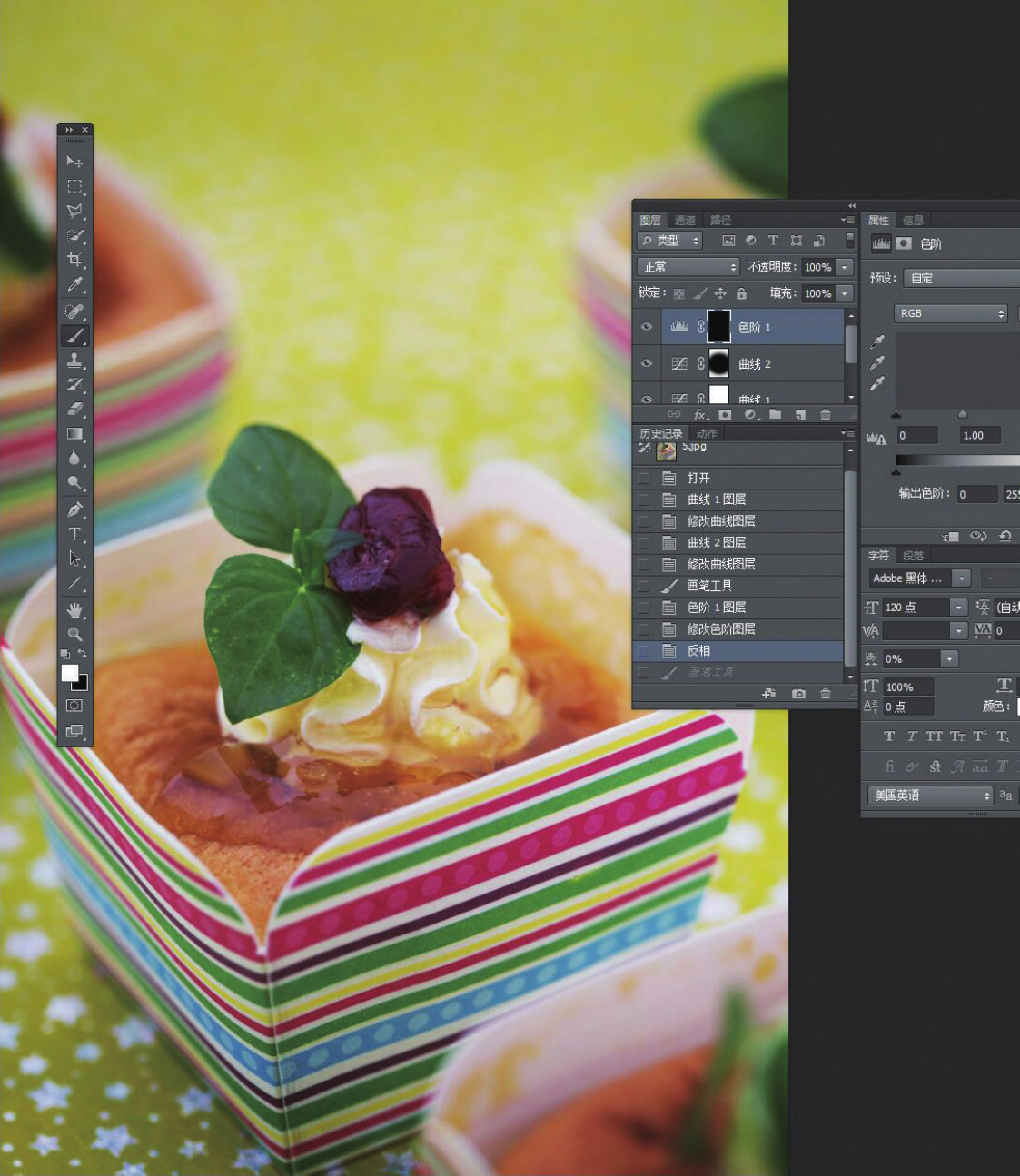This screenshot has width=1020, height=1176.
Task: Switch to the 动作 tab
Action: pos(707,433)
